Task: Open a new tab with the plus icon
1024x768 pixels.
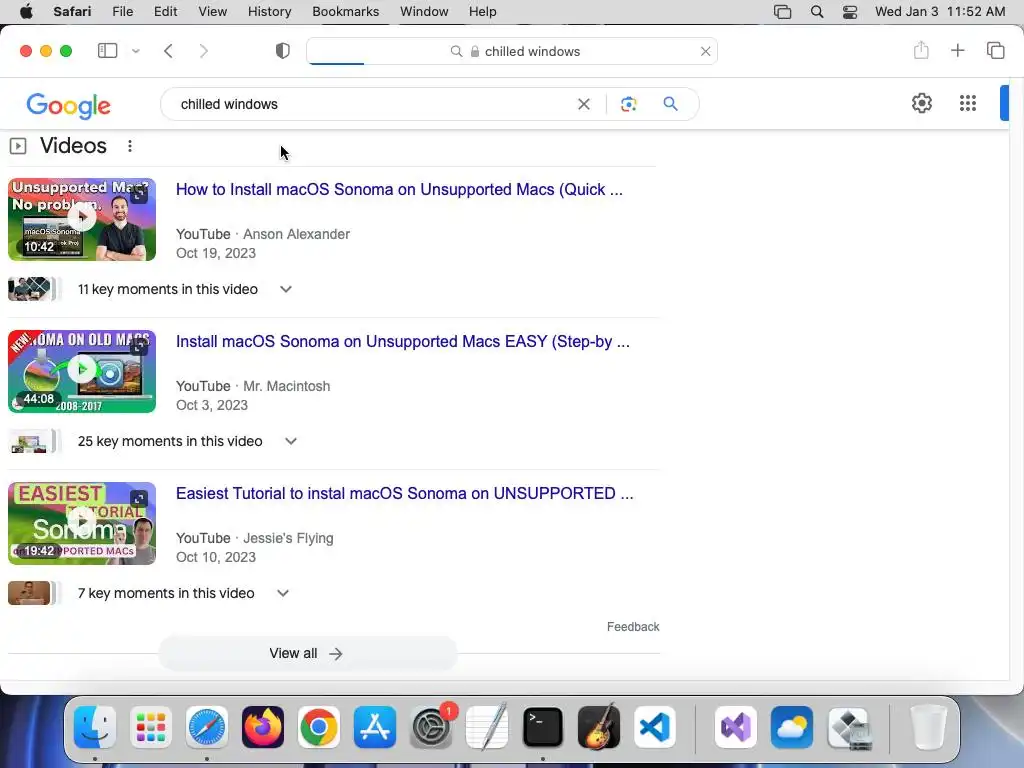Action: coord(957,50)
